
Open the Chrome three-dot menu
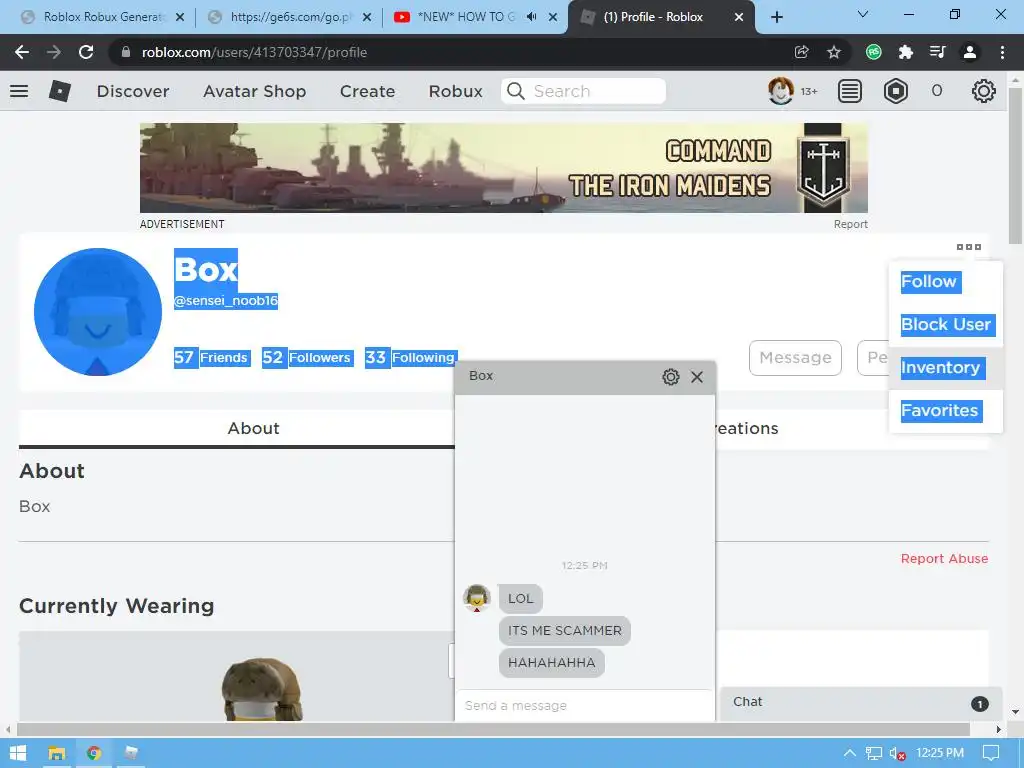[1002, 52]
